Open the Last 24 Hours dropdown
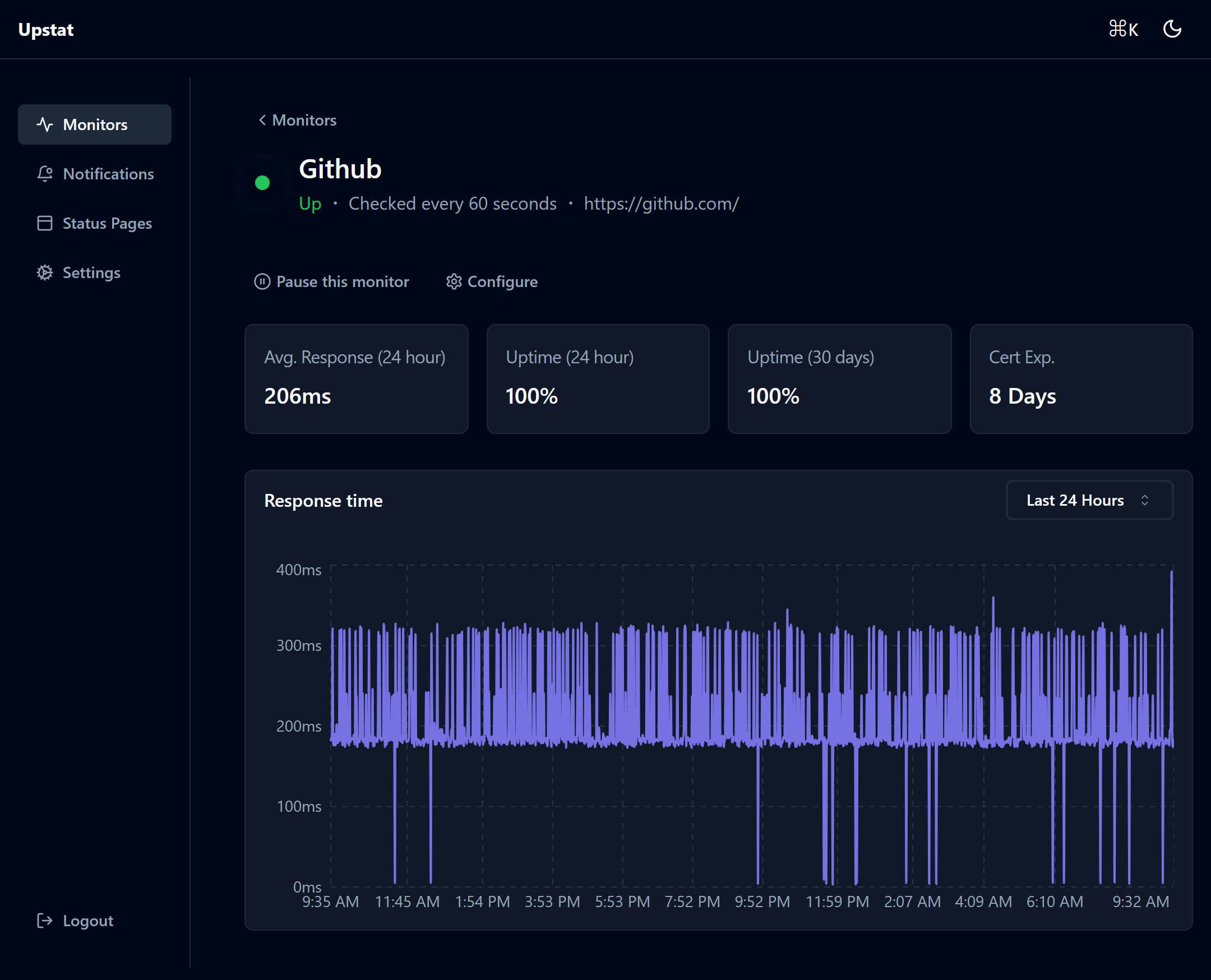This screenshot has width=1211, height=980. point(1075,500)
